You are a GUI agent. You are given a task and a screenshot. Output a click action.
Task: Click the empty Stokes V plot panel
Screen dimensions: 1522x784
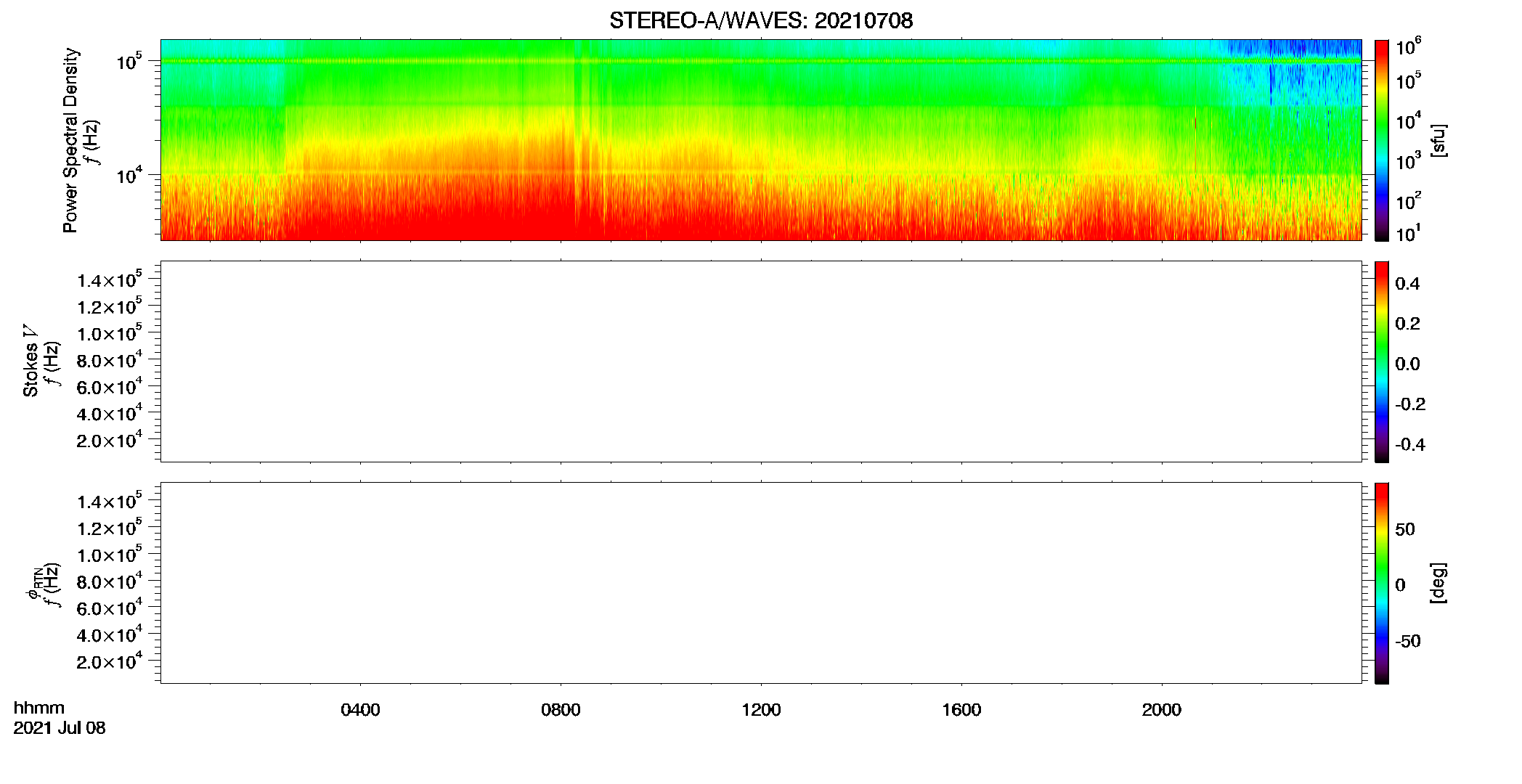click(x=761, y=362)
